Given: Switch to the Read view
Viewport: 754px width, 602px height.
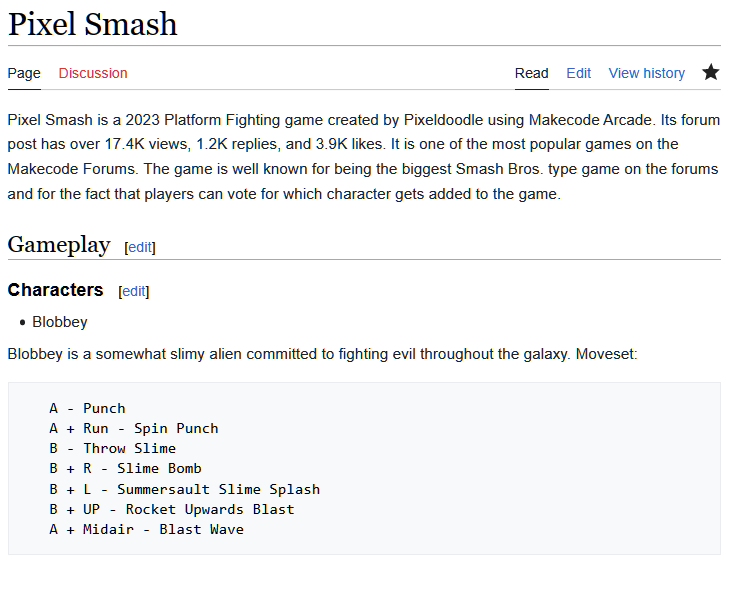Looking at the screenshot, I should pyautogui.click(x=531, y=73).
